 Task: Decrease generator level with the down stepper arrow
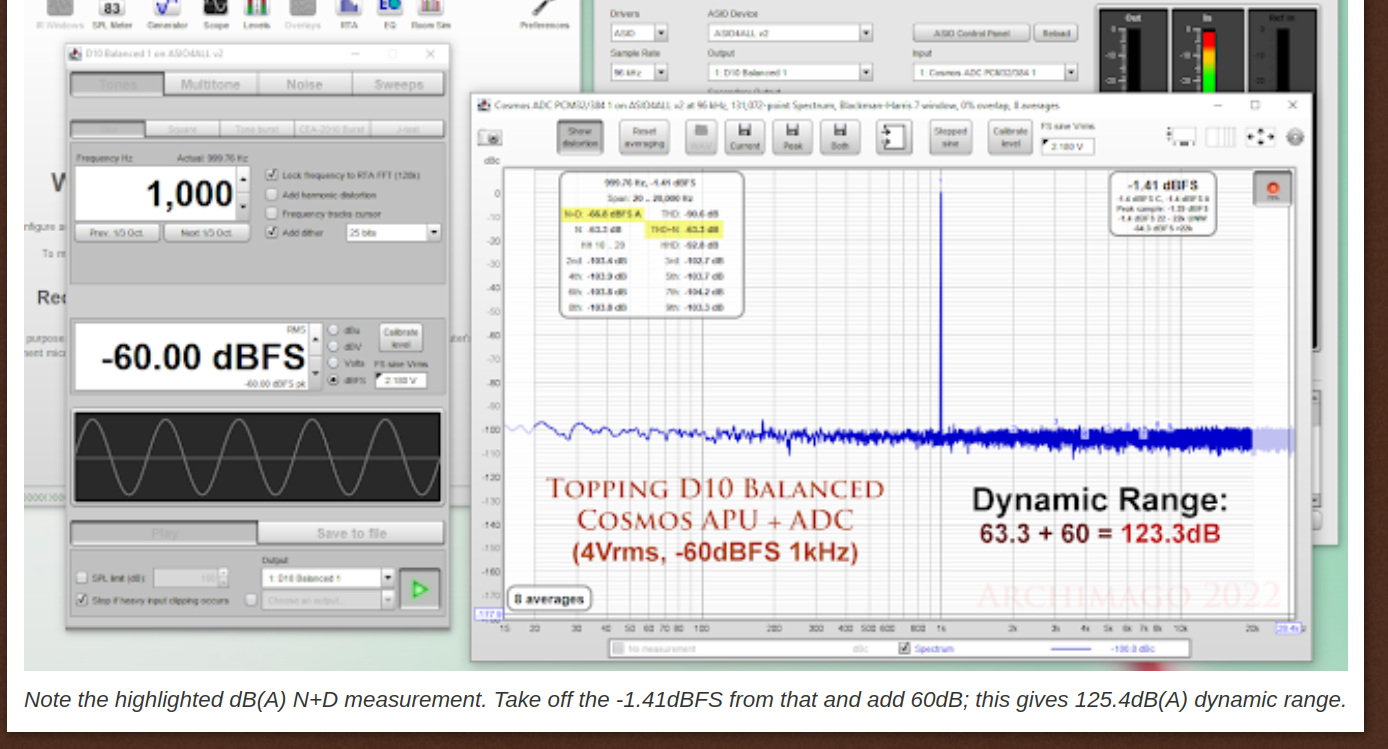[316, 375]
